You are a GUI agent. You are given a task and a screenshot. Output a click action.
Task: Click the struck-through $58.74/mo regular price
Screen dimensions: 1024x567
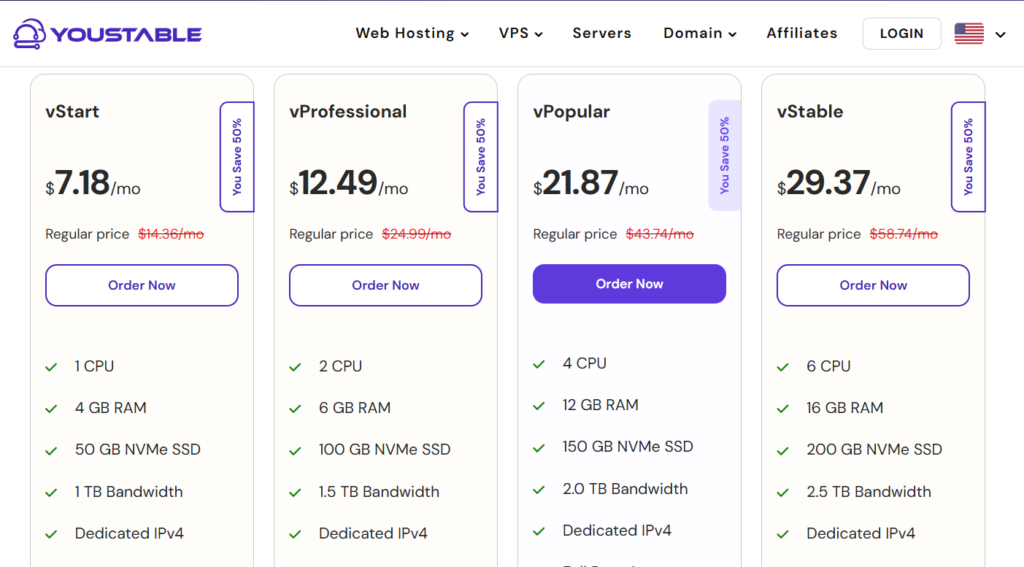click(x=904, y=234)
